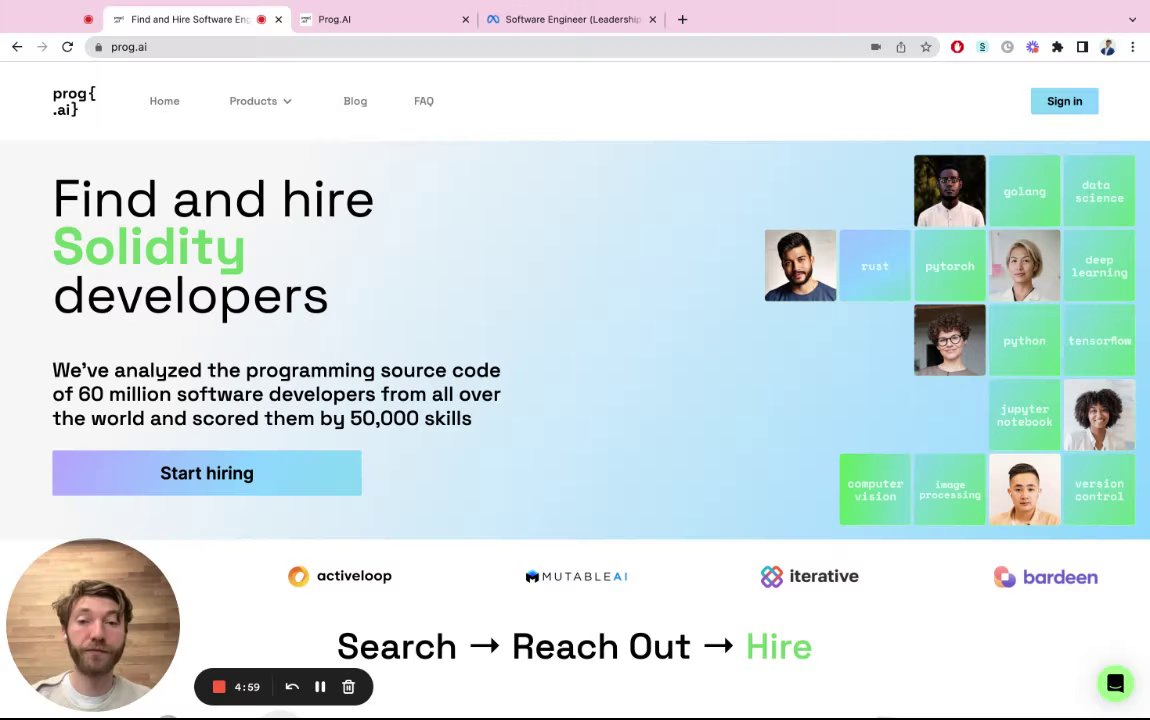The width and height of the screenshot is (1150, 720).
Task: Switch to the Prog.AI tab
Action: 384,20
